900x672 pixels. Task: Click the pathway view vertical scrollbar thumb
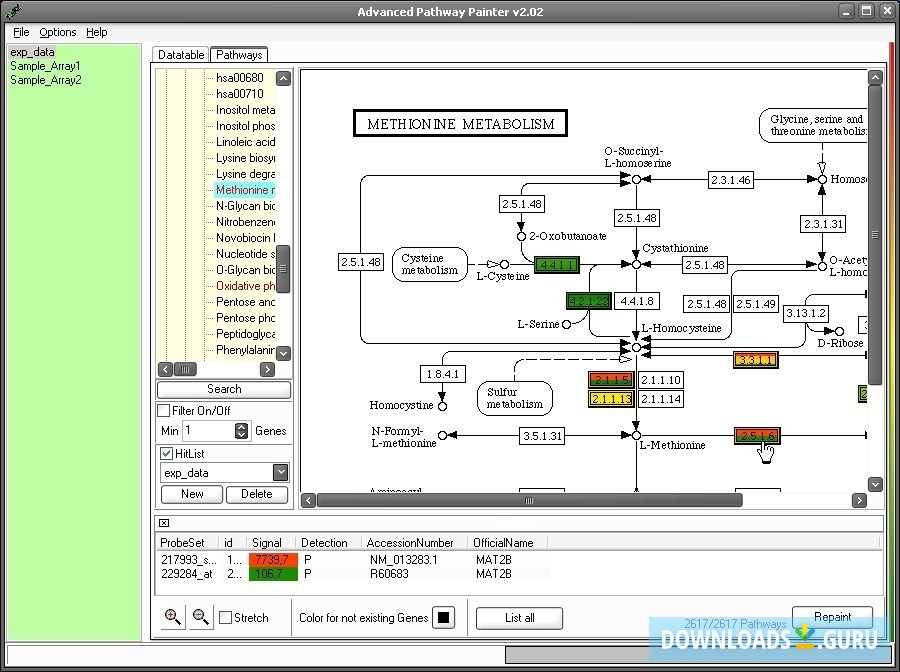(875, 235)
